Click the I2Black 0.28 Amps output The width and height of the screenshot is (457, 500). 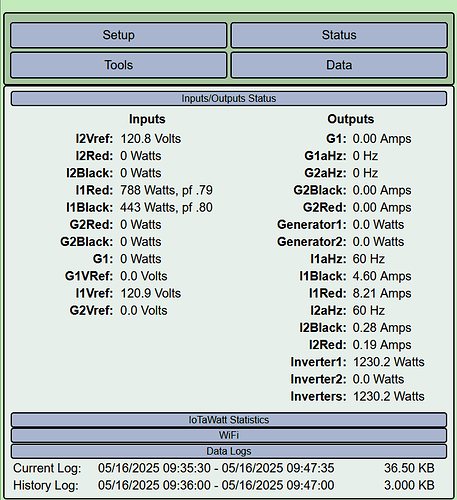point(382,328)
